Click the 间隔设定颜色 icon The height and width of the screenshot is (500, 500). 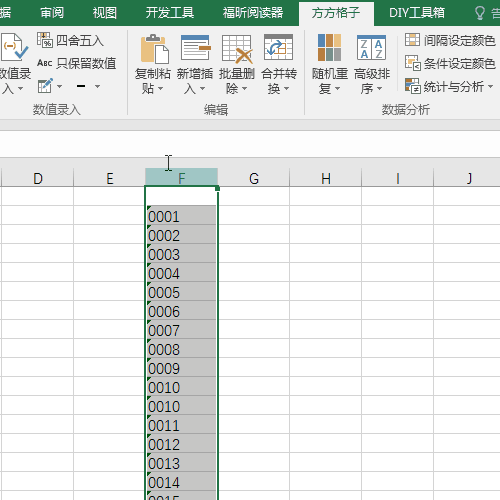pos(412,40)
